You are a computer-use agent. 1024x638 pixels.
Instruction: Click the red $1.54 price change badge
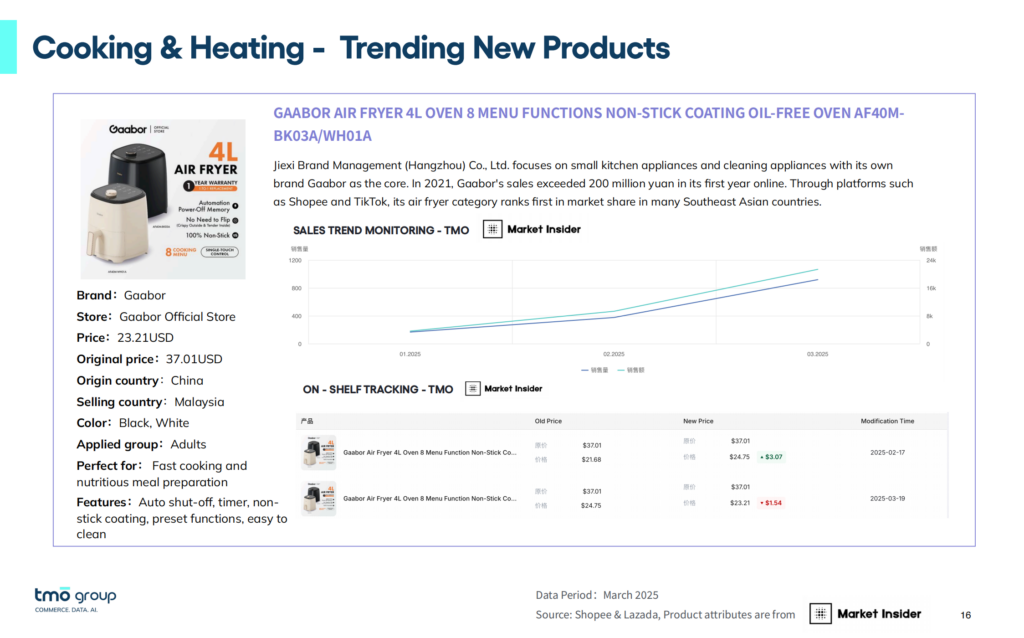click(x=771, y=503)
